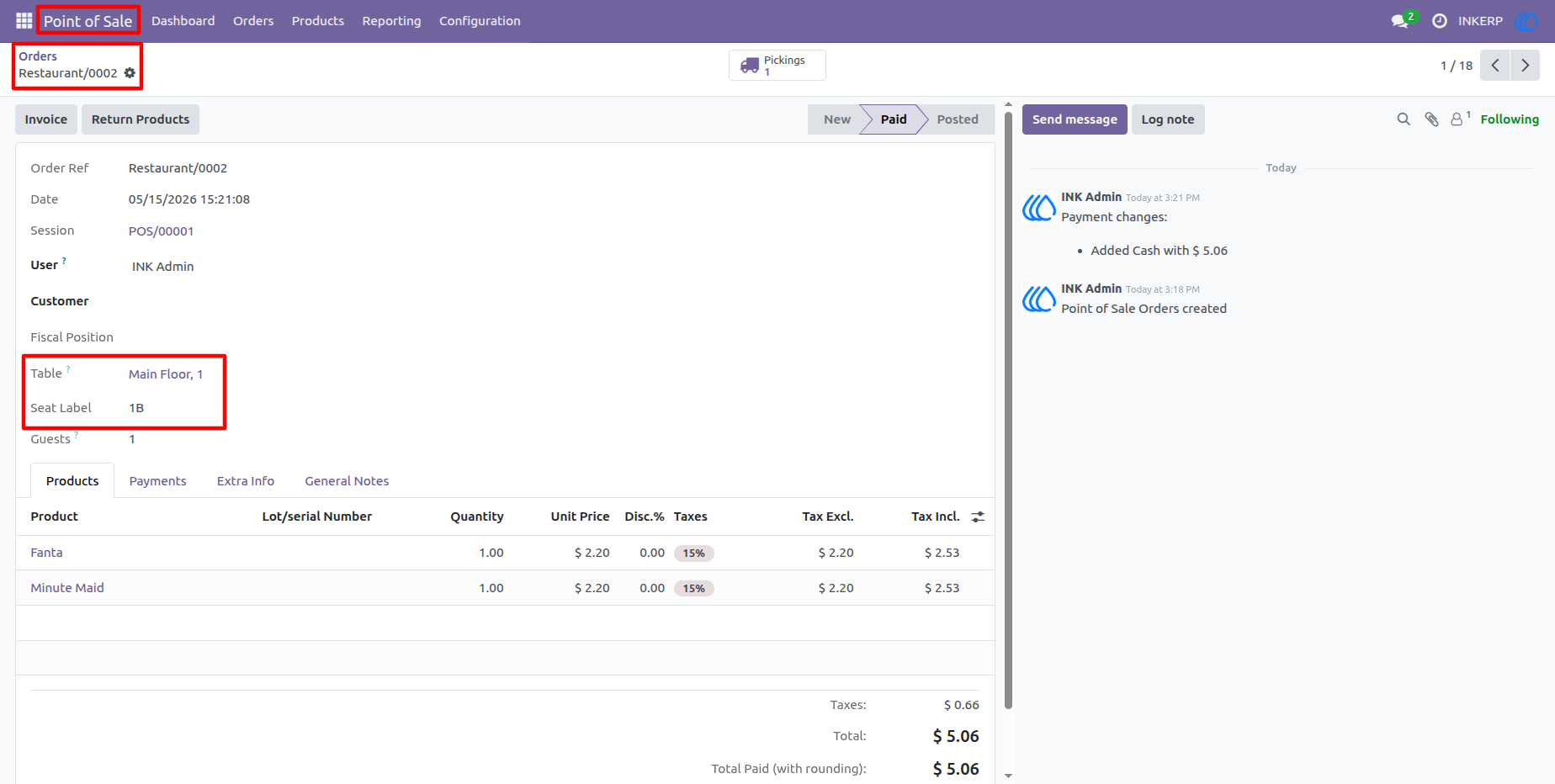This screenshot has width=1555, height=784.
Task: Open the Pickings truck icon
Action: coord(750,66)
